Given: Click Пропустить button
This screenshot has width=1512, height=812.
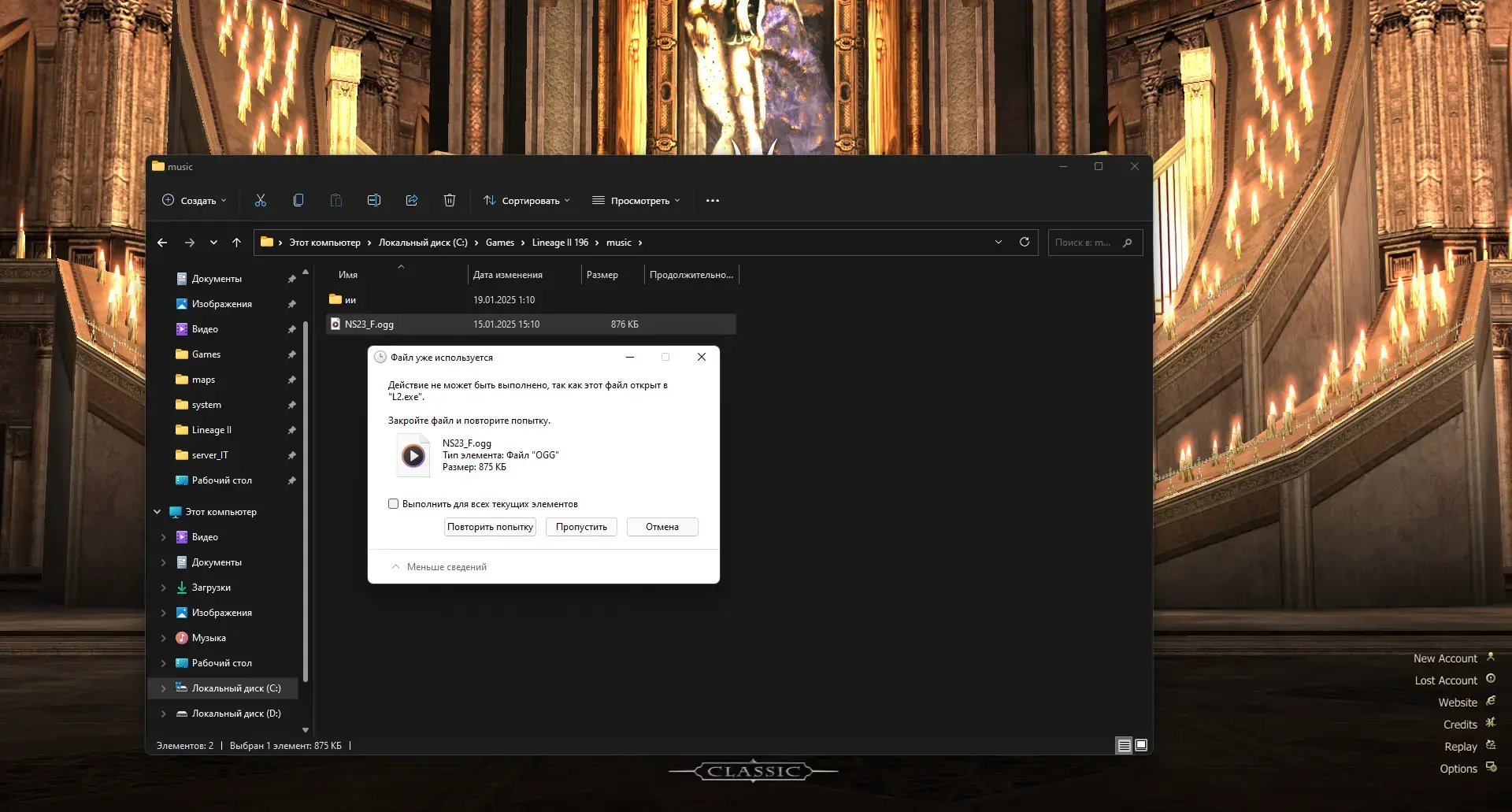Looking at the screenshot, I should 581,527.
